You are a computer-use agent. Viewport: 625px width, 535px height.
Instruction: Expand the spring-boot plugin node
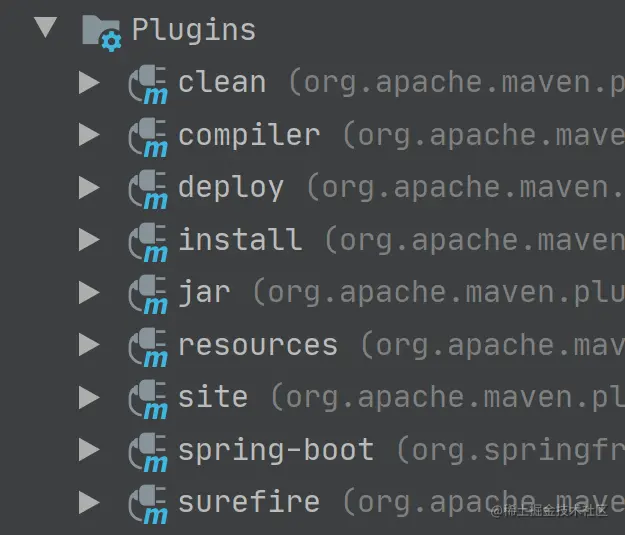89,450
